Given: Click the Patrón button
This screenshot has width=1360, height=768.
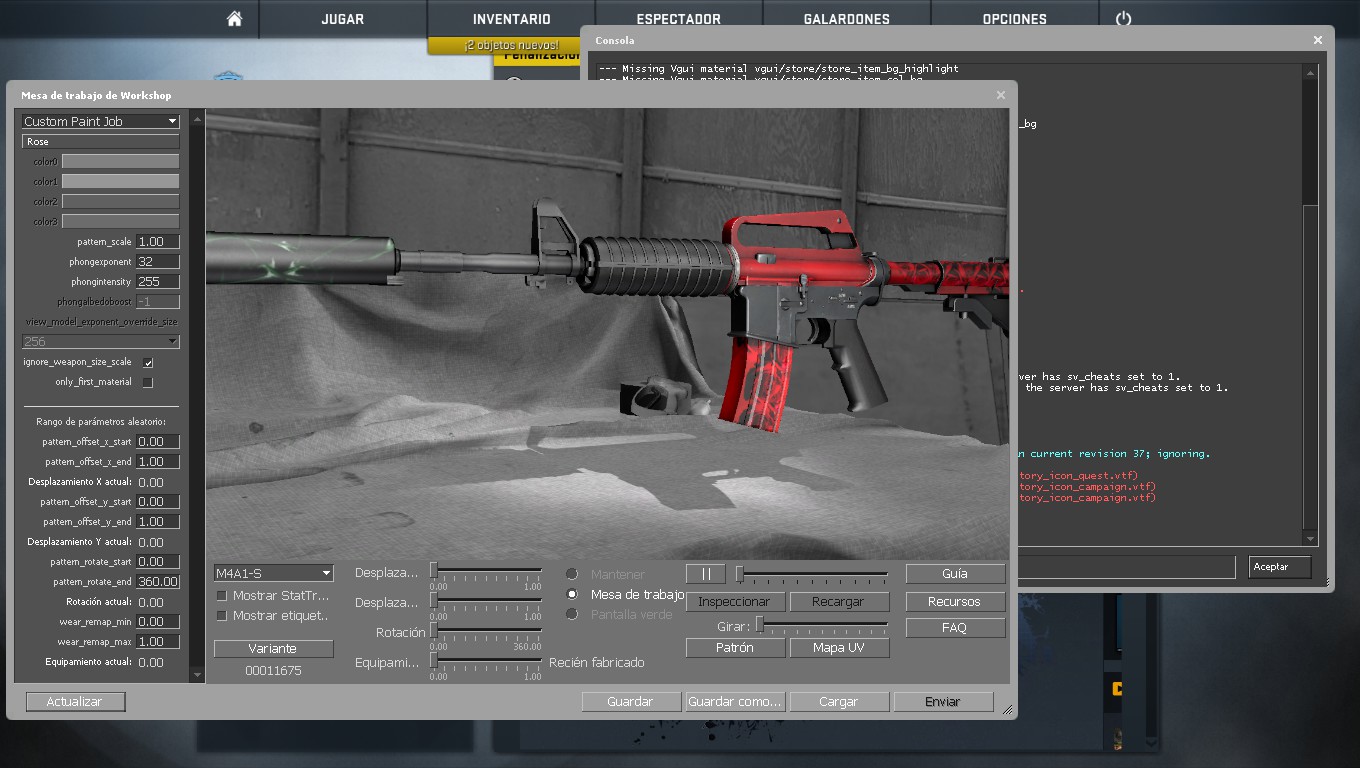Looking at the screenshot, I should click(x=735, y=647).
